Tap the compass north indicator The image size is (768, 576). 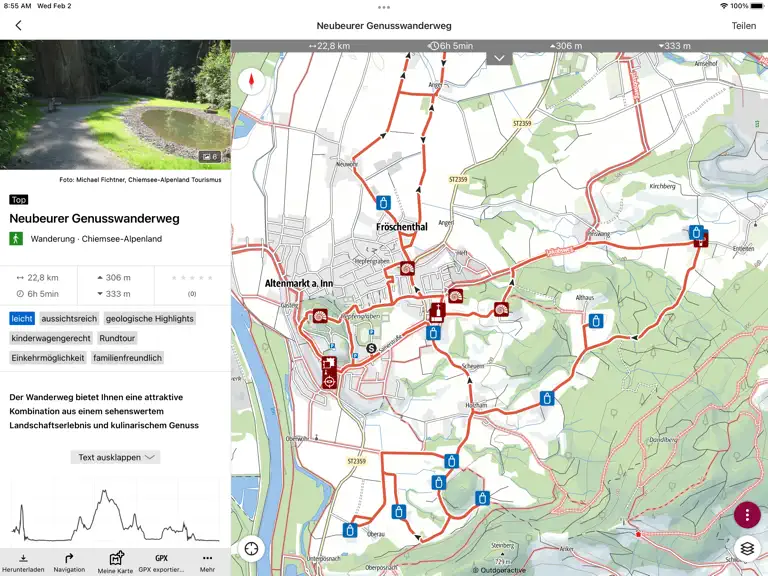251,81
